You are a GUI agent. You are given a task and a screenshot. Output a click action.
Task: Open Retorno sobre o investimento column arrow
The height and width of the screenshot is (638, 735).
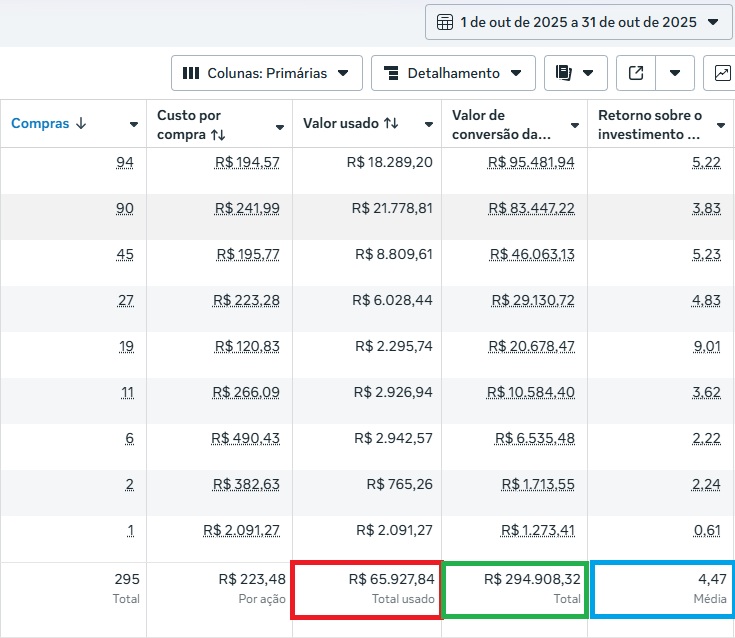[721, 126]
